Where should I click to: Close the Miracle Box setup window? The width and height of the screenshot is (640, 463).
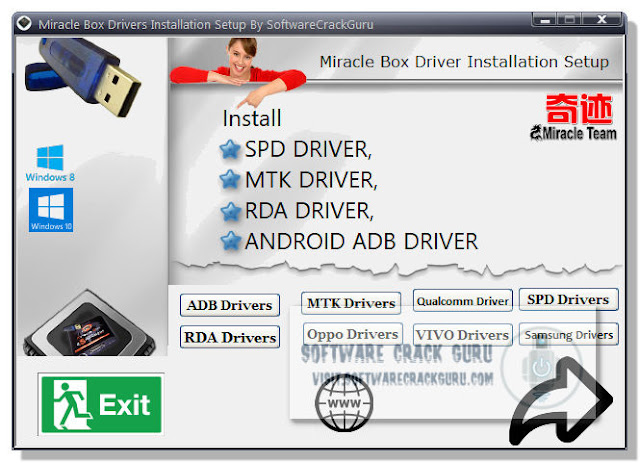click(602, 19)
